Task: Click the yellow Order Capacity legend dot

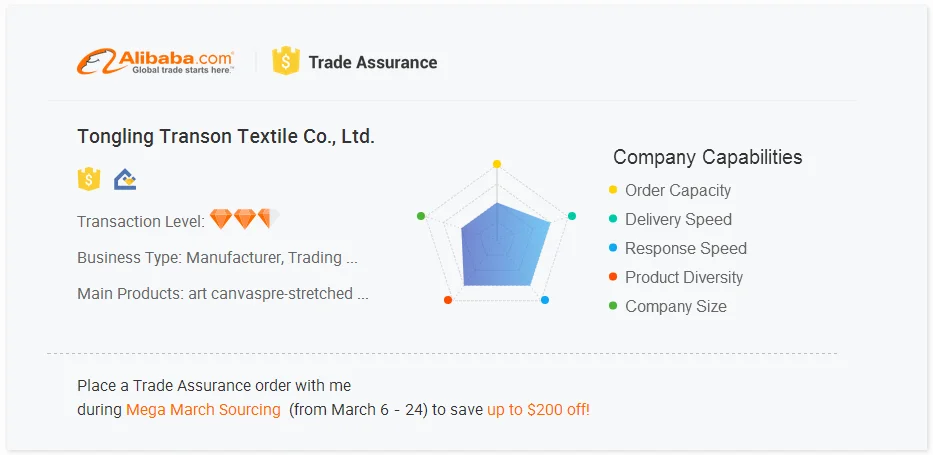Action: point(613,190)
